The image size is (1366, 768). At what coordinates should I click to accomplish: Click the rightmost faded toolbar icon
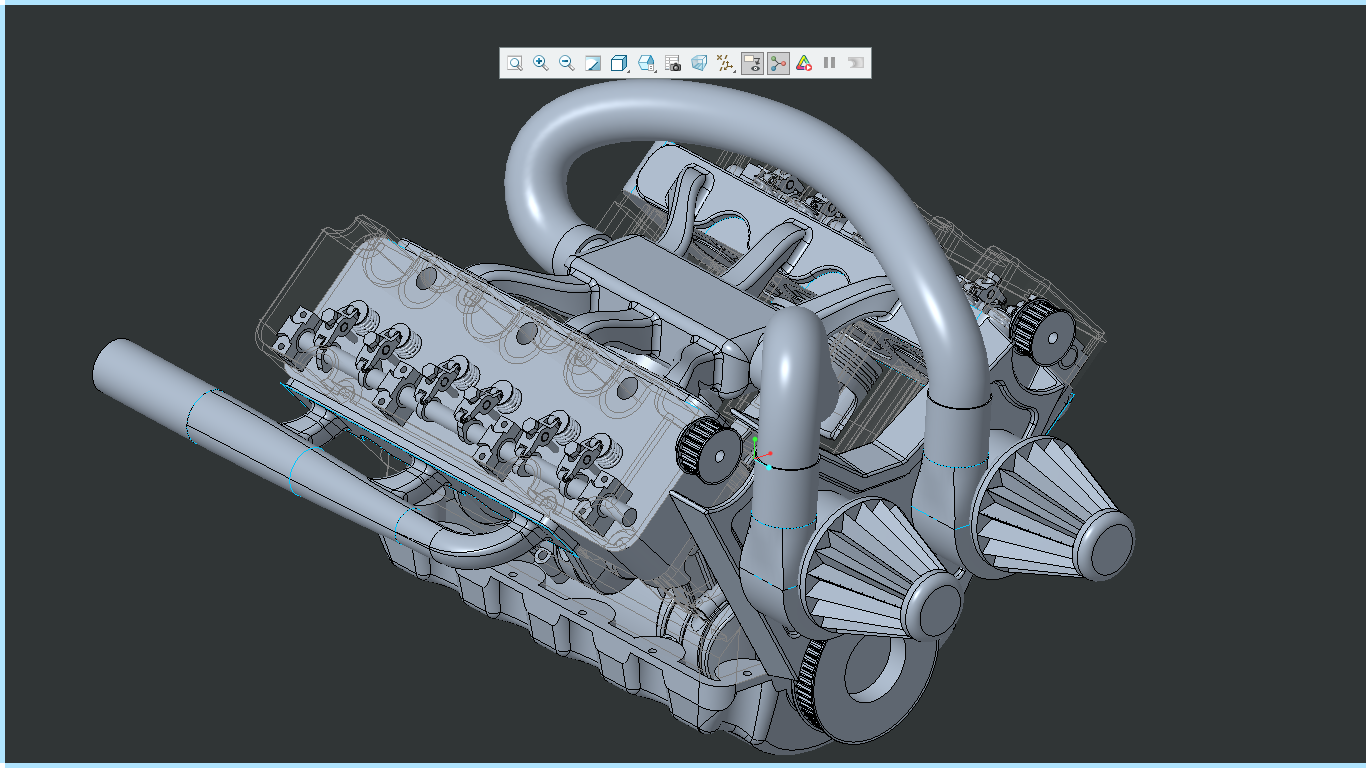[856, 62]
